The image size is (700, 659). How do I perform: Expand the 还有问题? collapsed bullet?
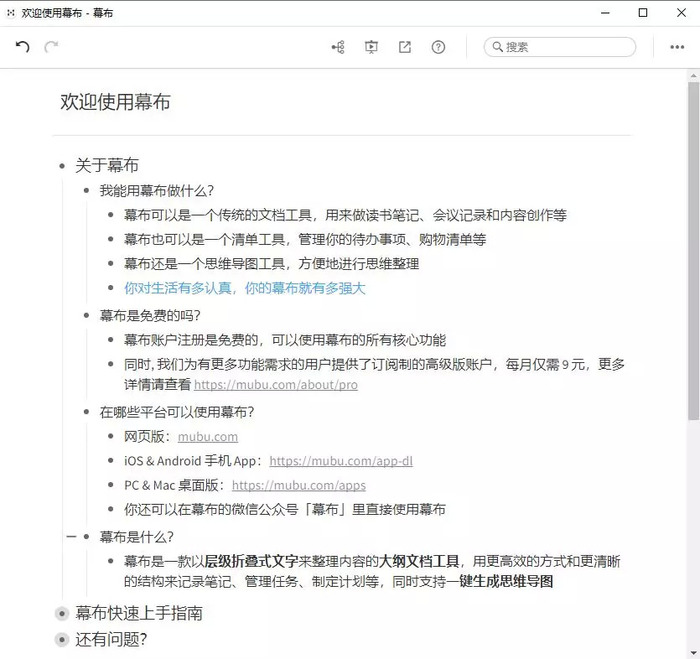tap(62, 640)
